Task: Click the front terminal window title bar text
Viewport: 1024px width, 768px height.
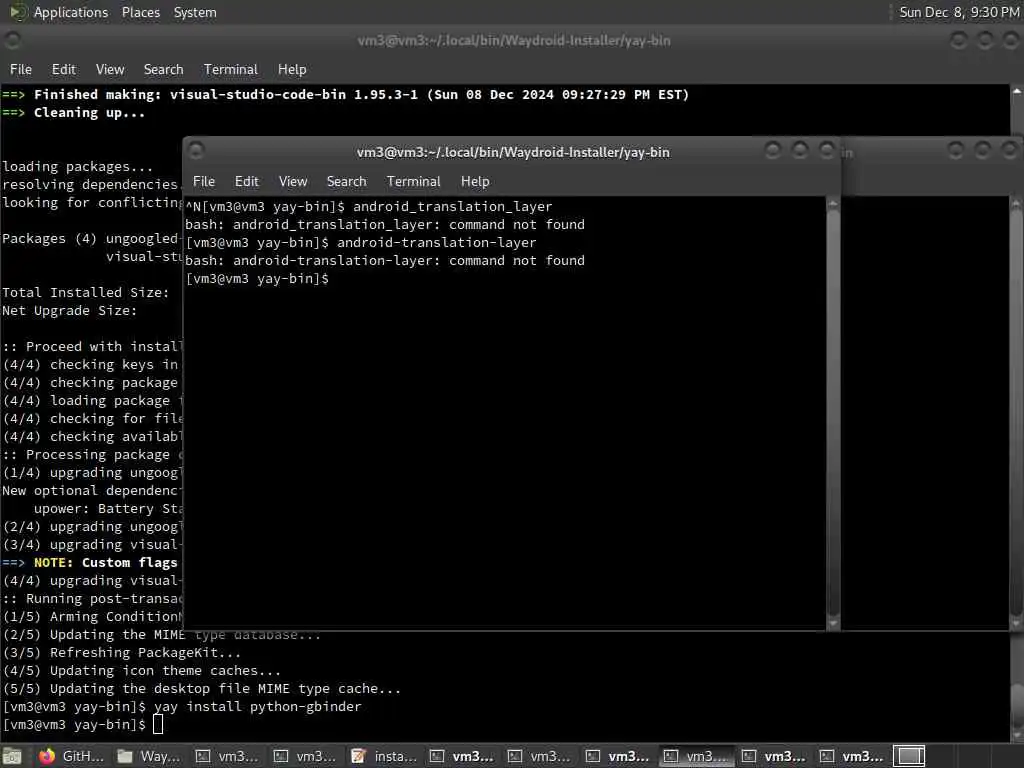Action: tap(513, 152)
